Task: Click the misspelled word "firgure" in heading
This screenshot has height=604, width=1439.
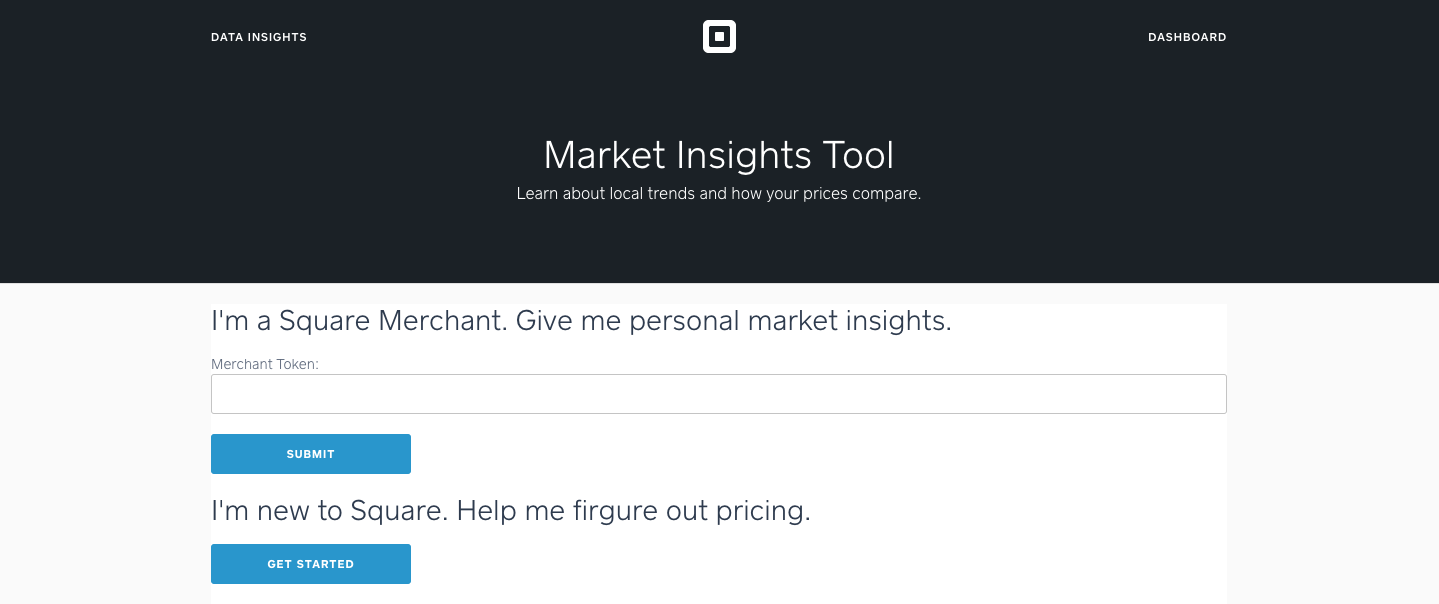Action: coord(616,511)
